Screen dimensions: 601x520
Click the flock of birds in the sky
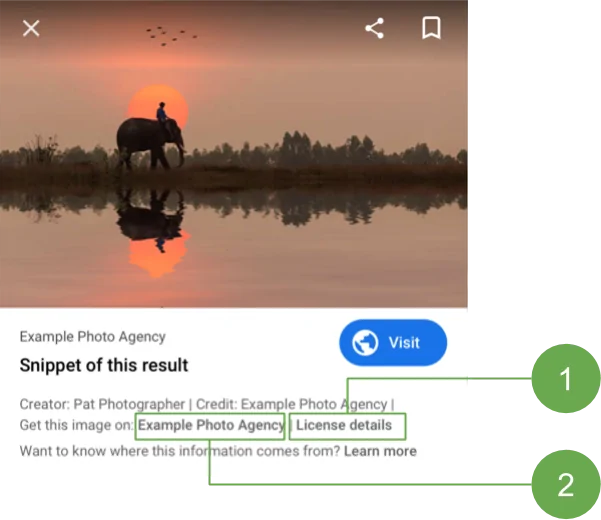171,36
